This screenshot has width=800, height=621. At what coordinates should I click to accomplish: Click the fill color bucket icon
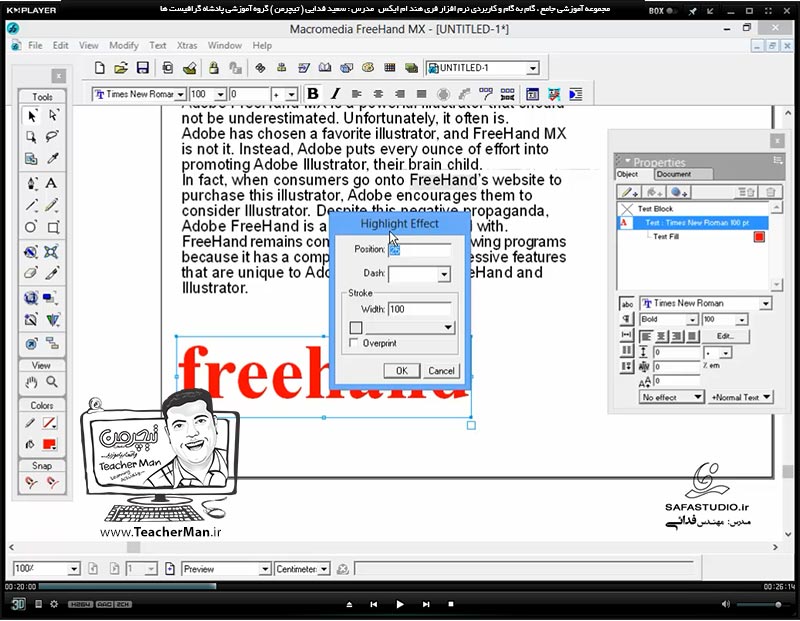[30, 444]
